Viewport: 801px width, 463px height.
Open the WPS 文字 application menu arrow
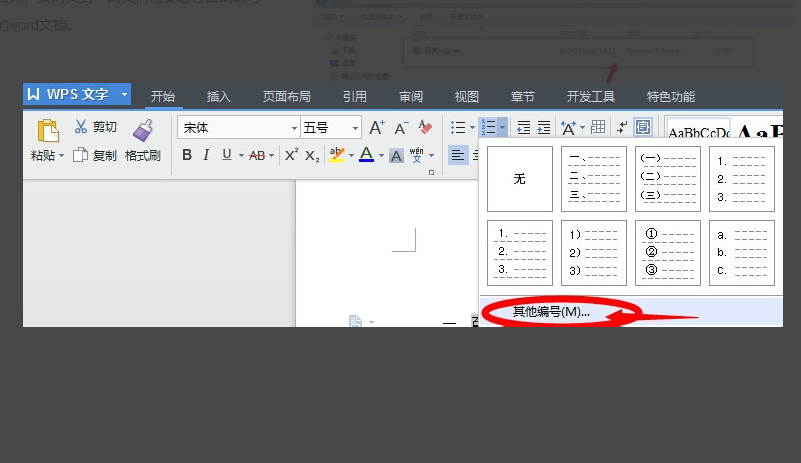(124, 95)
